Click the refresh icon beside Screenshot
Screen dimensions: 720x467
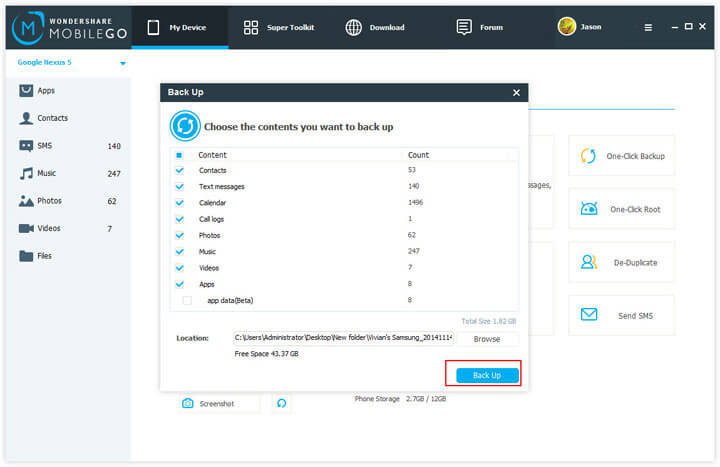281,403
